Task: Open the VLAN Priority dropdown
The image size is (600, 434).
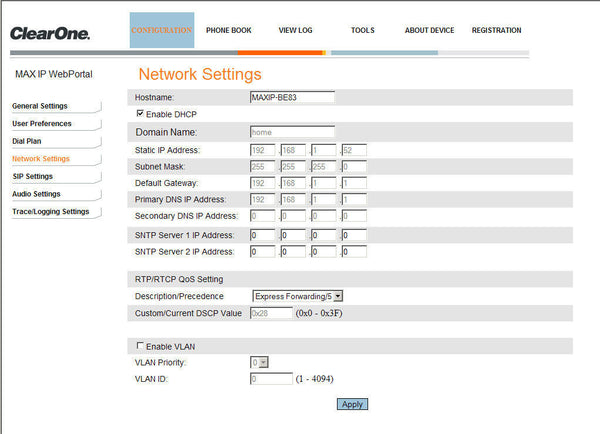Action: [x=259, y=362]
